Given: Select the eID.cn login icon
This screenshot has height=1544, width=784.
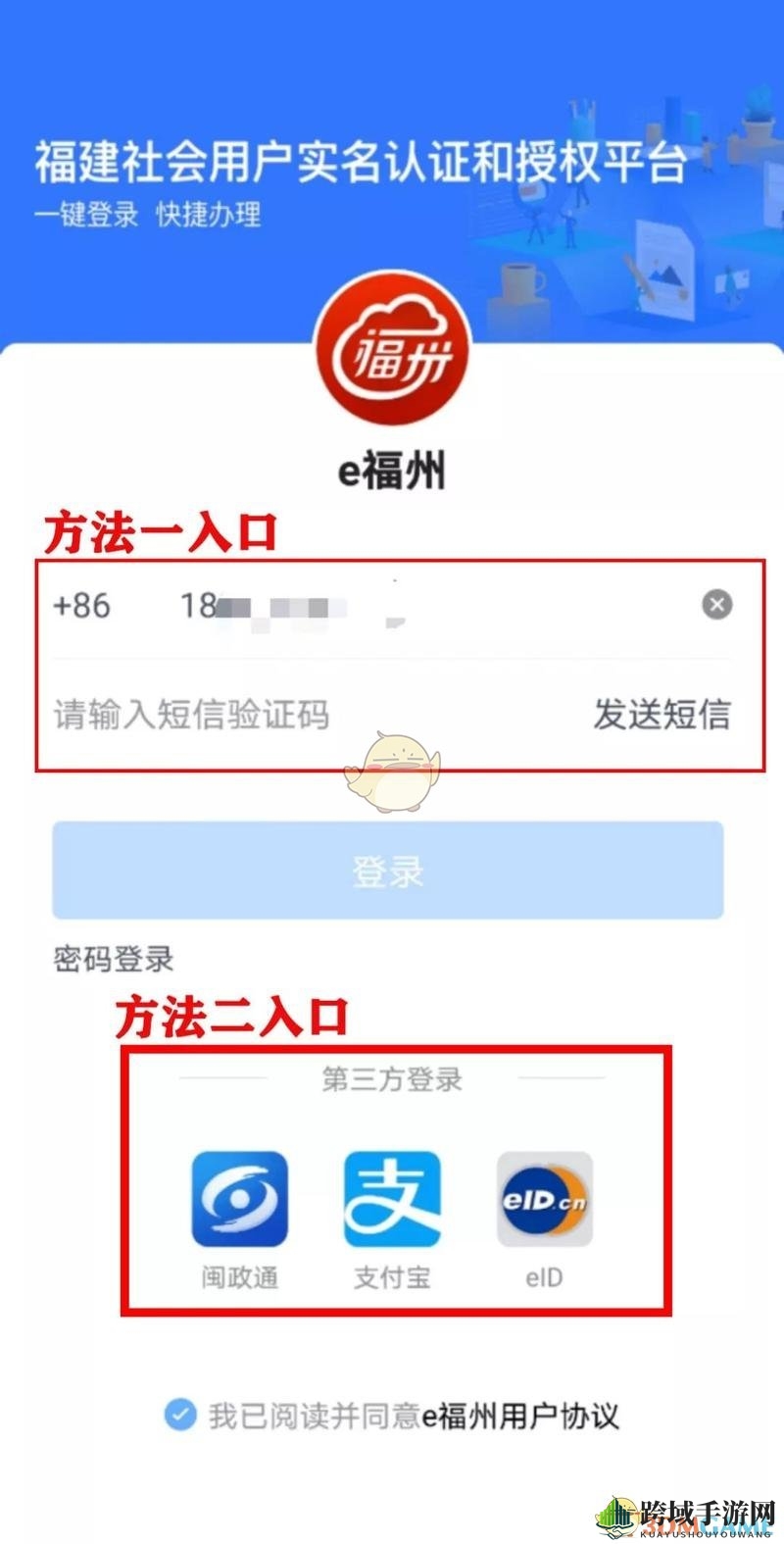Looking at the screenshot, I should point(545,1199).
